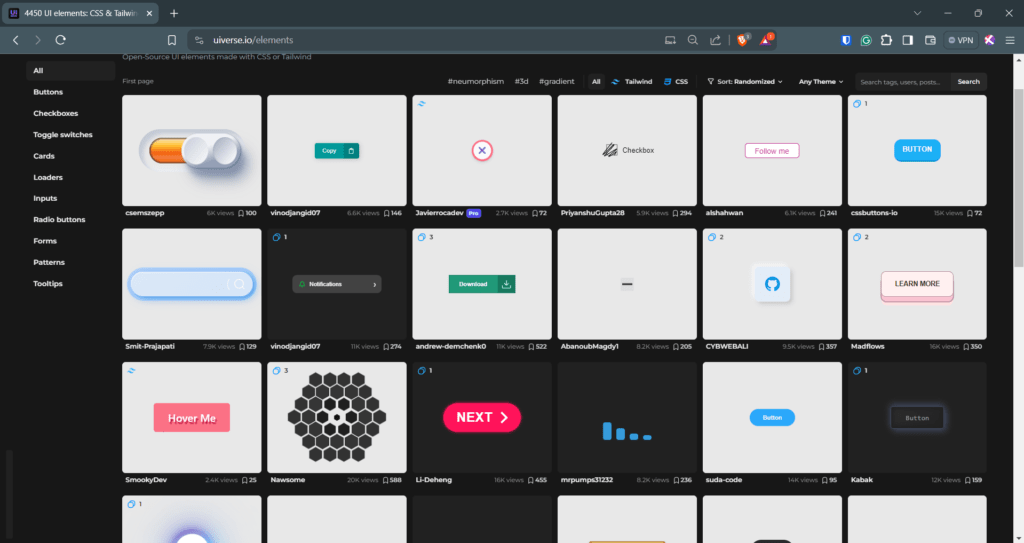Open Patterns category in sidebar
This screenshot has width=1024, height=543.
[49, 262]
